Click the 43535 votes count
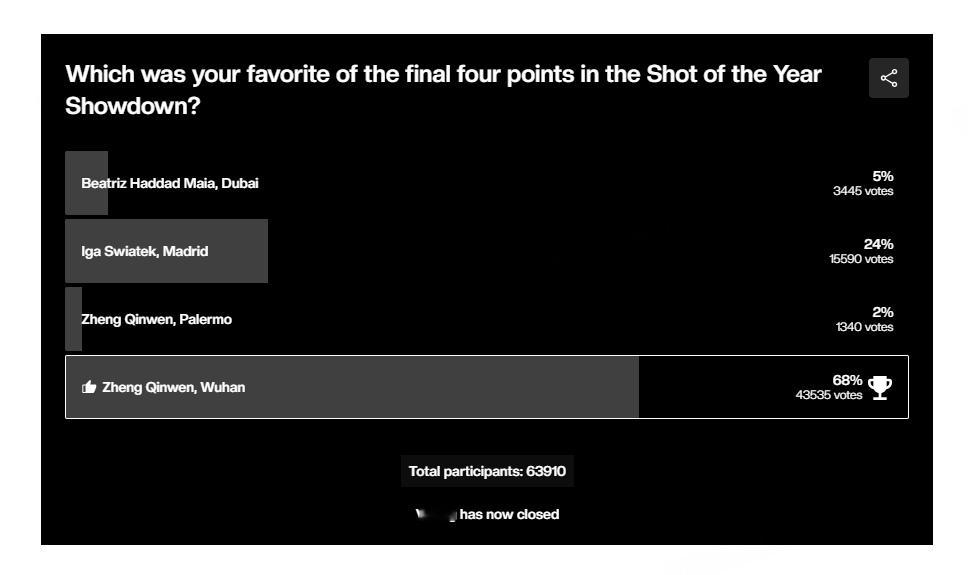 [x=828, y=395]
